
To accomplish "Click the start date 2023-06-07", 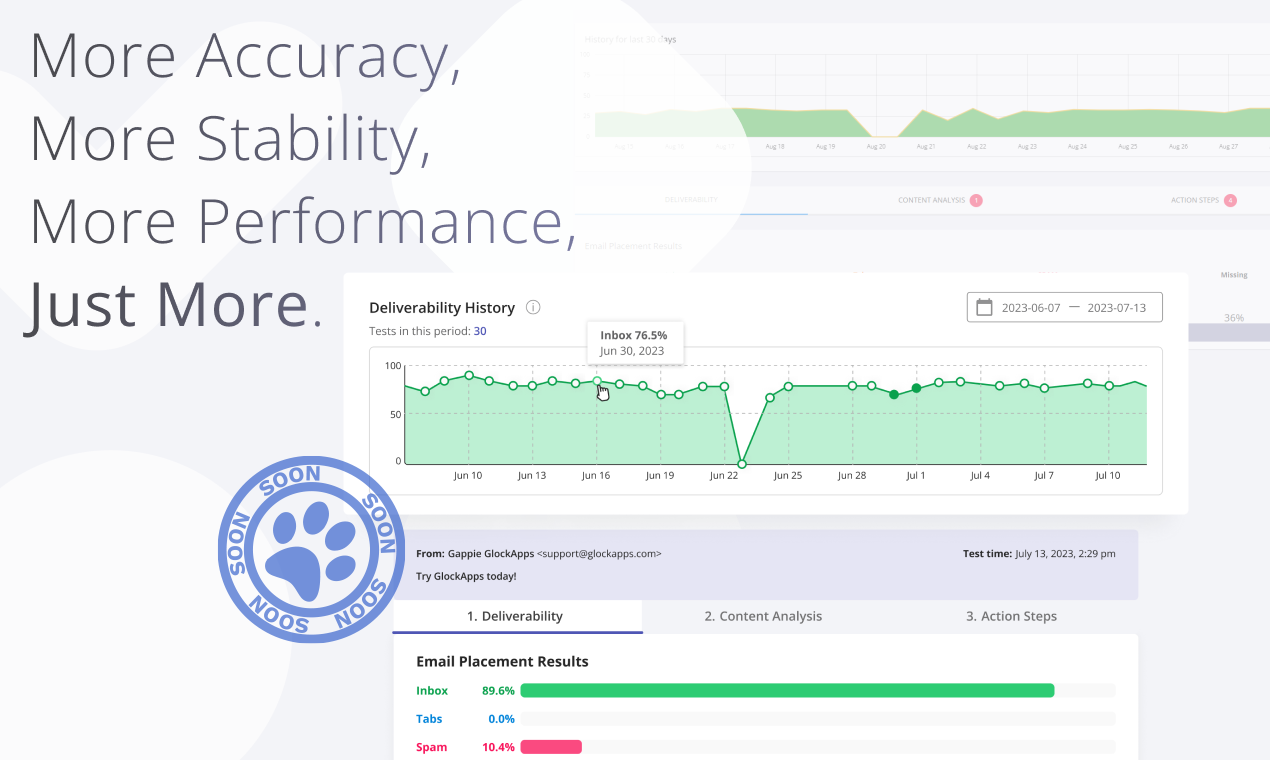I will click(x=1030, y=308).
